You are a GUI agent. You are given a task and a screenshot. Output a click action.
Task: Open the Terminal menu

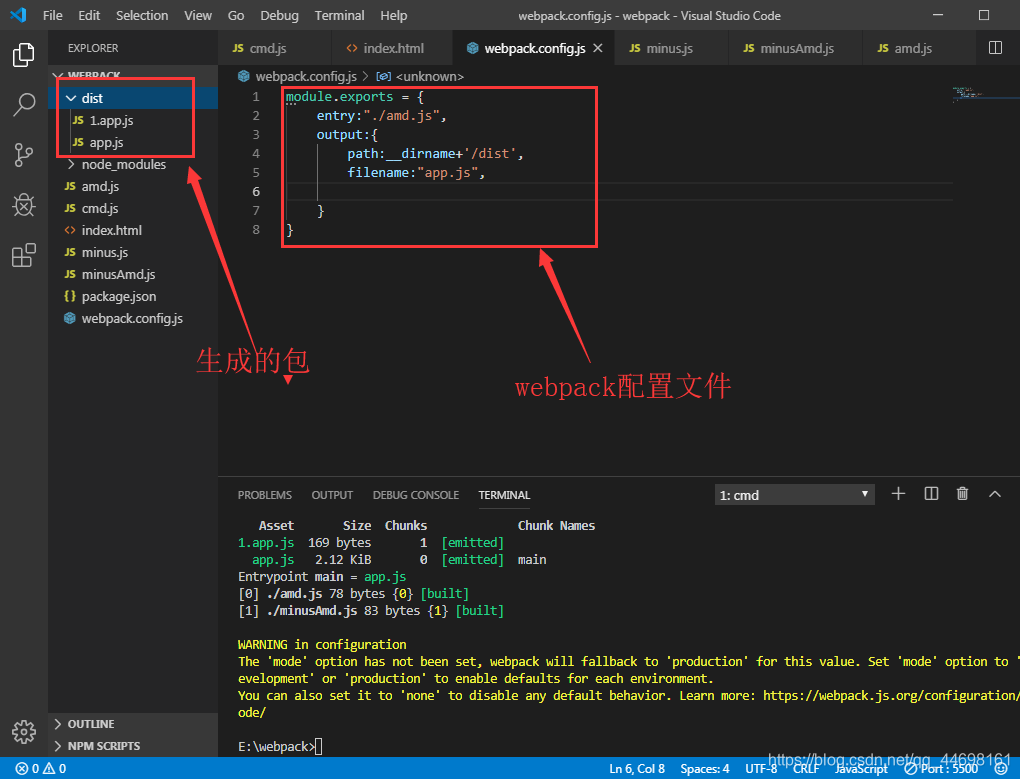[340, 15]
